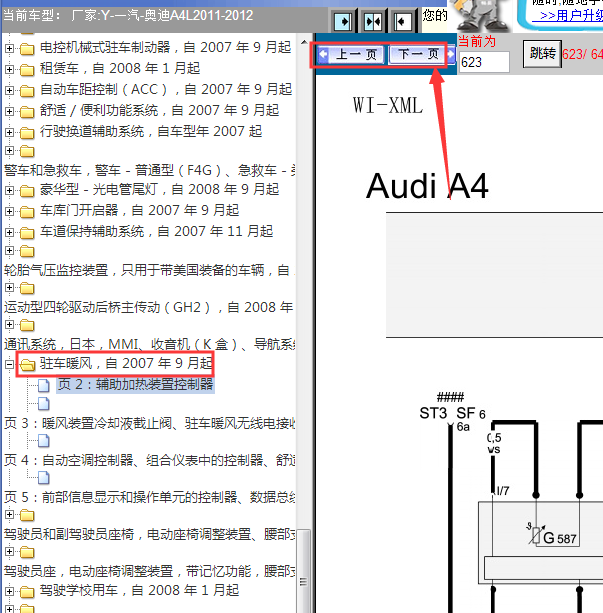Select 轮胎气压监控装置 entry
The height and width of the screenshot is (613, 603).
149,270
